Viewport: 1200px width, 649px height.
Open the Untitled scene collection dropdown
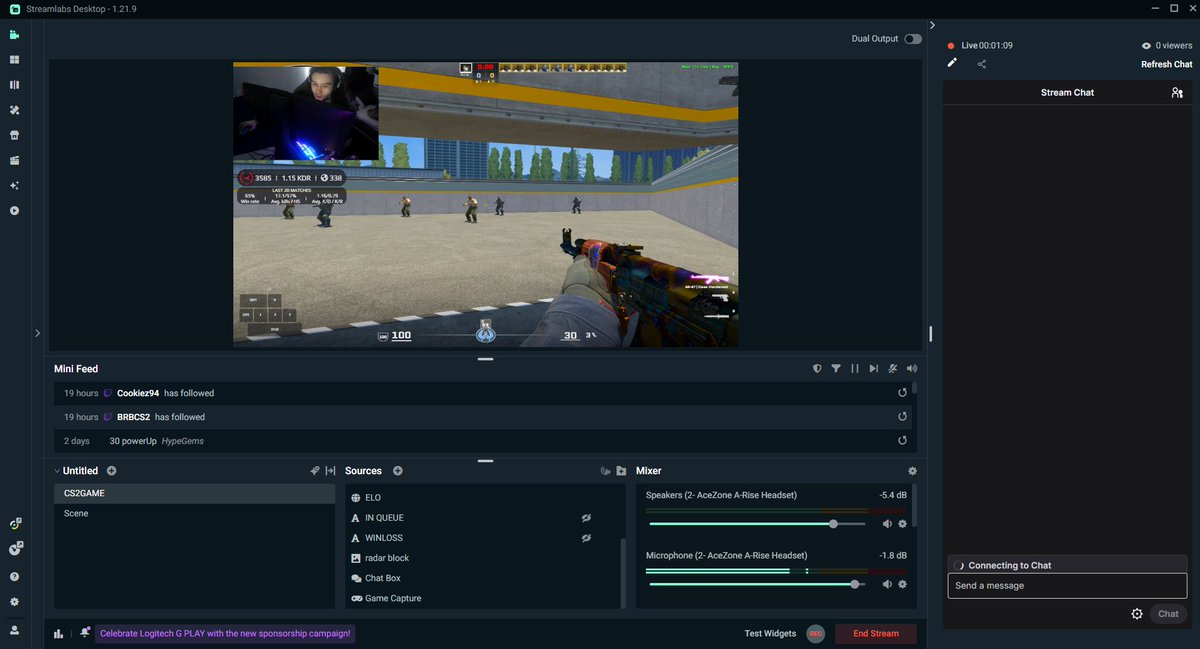tap(76, 471)
